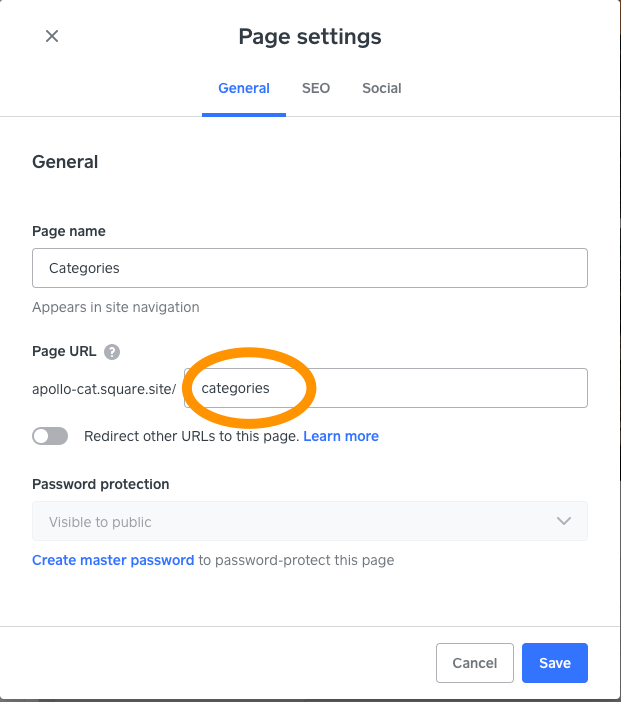Click the Page URL label text
This screenshot has height=702, width=621.
click(x=64, y=351)
